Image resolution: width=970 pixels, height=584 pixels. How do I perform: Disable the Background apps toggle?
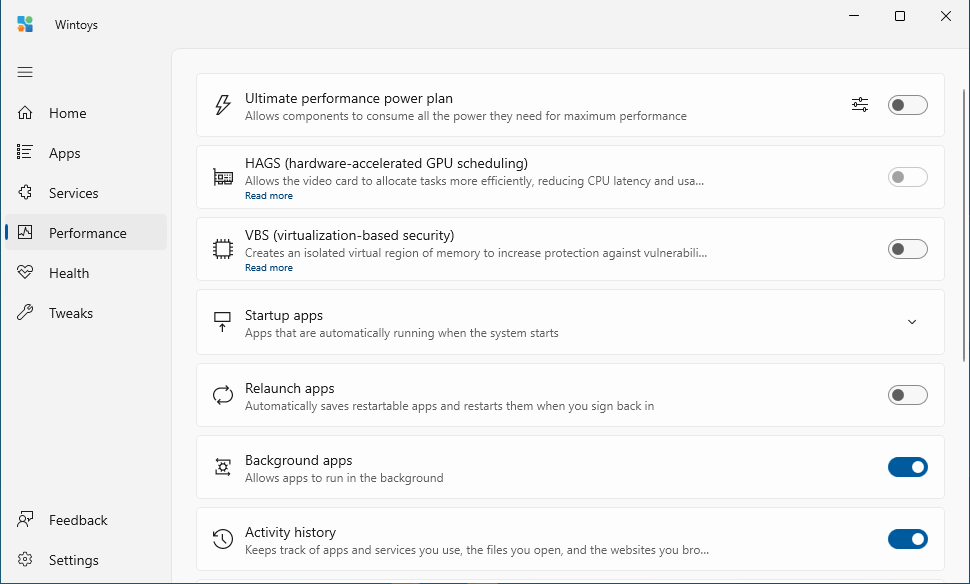(908, 467)
